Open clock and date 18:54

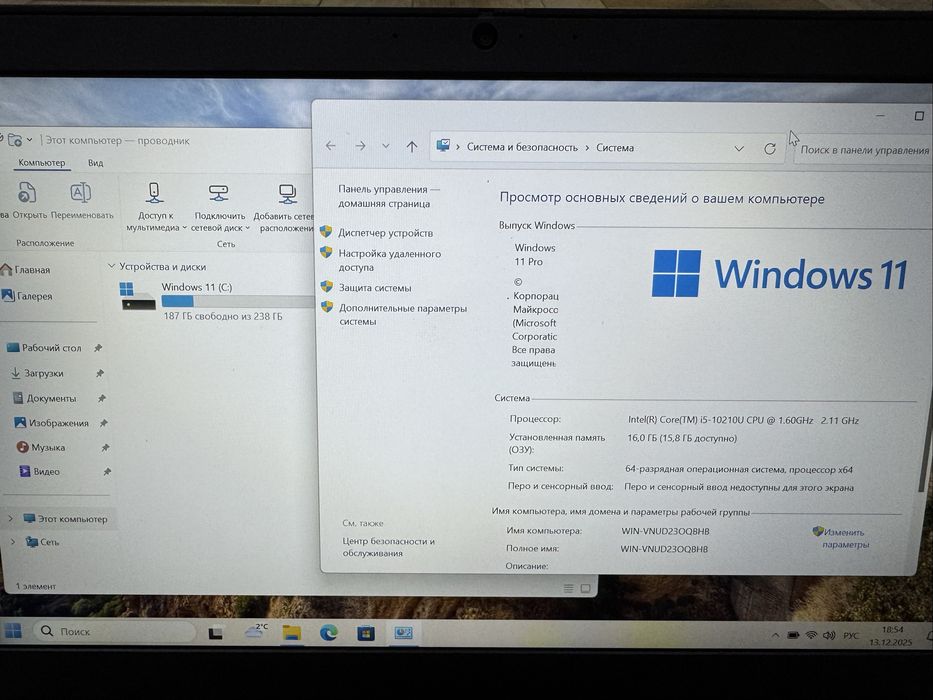point(890,636)
